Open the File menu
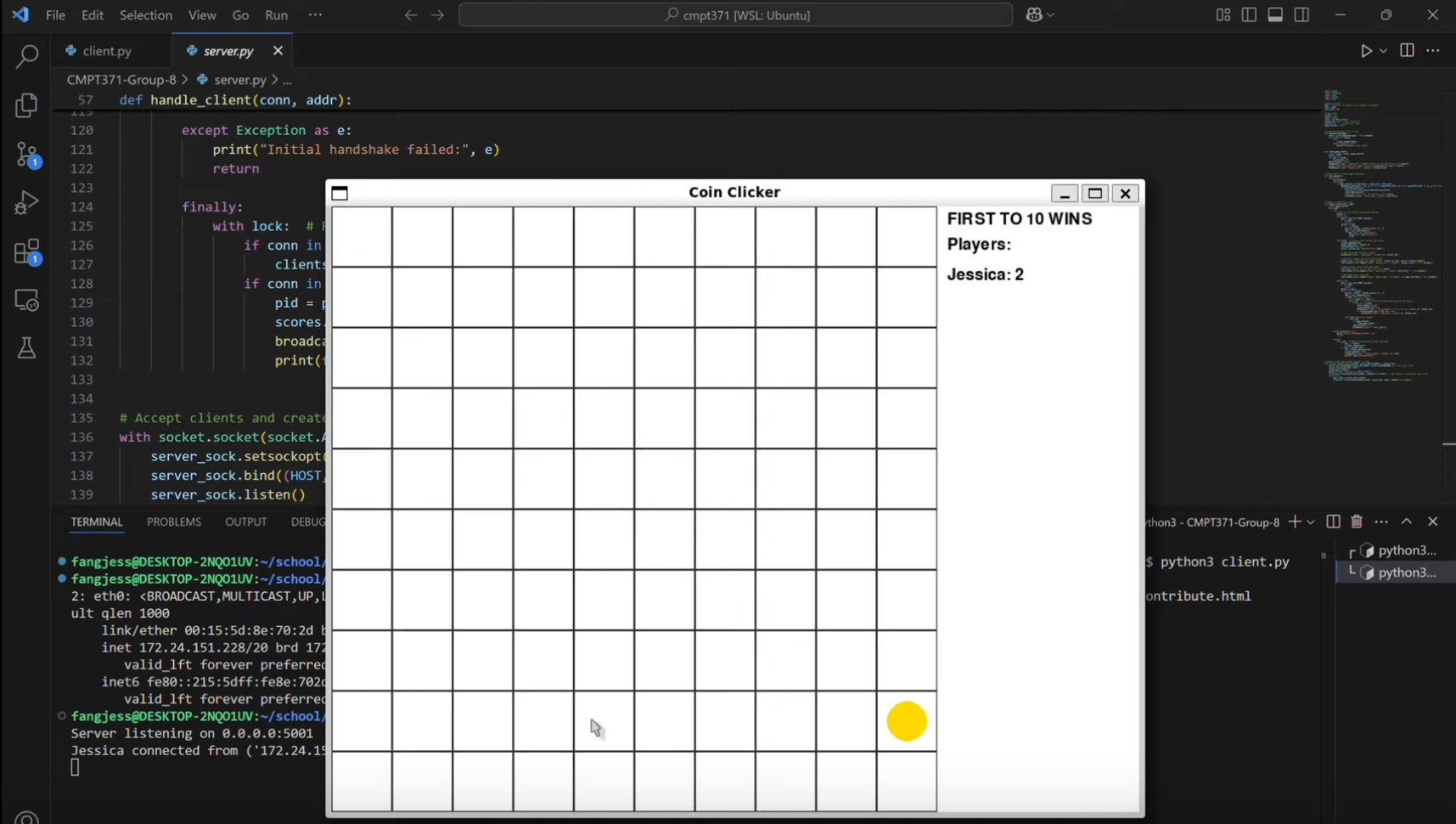The height and width of the screenshot is (824, 1456). pyautogui.click(x=55, y=14)
